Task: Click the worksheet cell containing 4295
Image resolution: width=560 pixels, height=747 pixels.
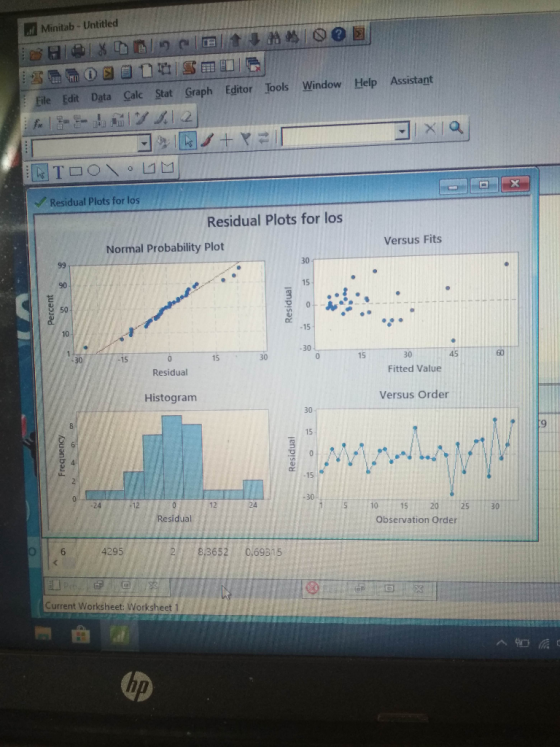Action: coord(112,552)
